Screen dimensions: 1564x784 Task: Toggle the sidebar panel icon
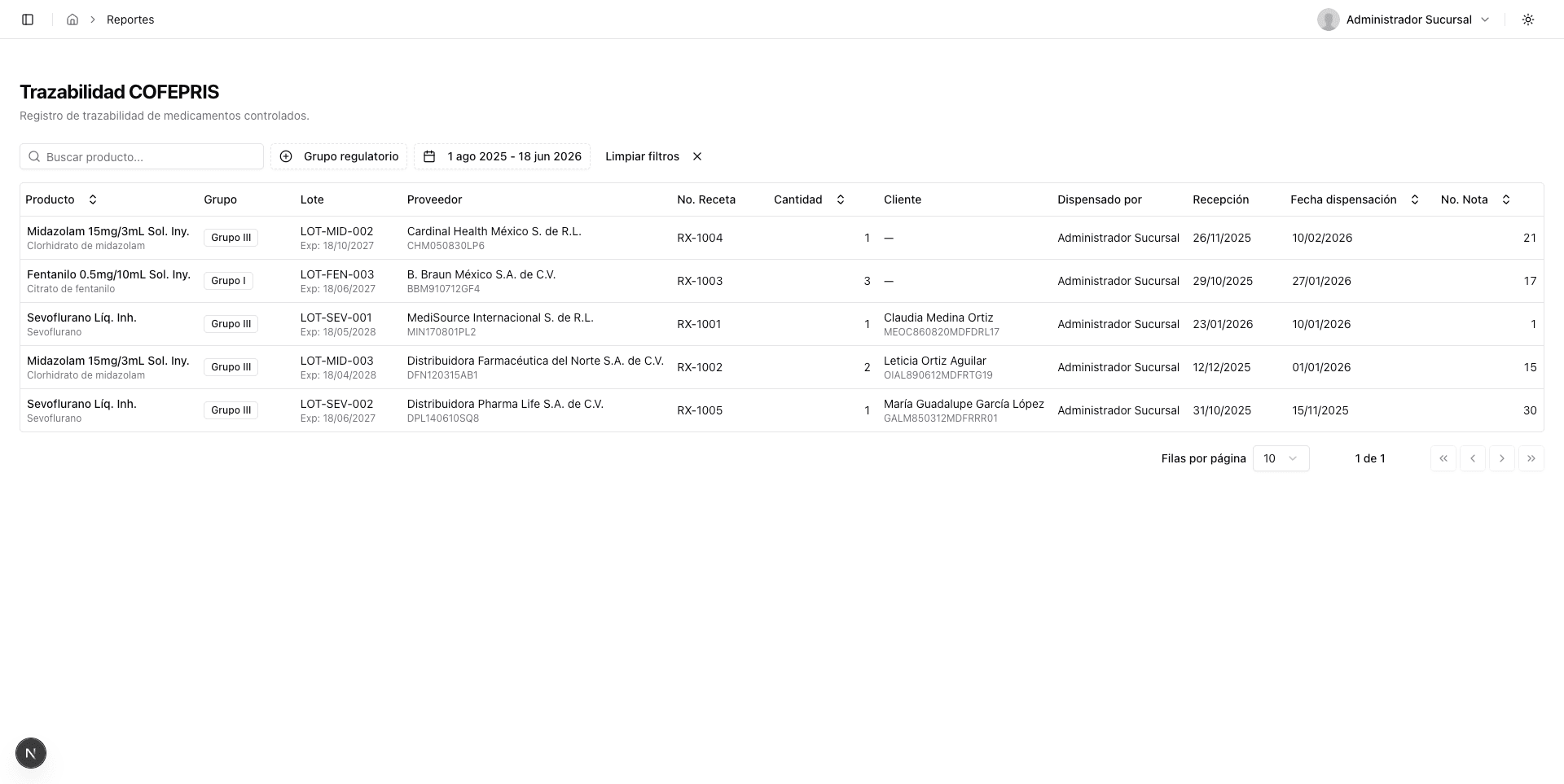(28, 20)
